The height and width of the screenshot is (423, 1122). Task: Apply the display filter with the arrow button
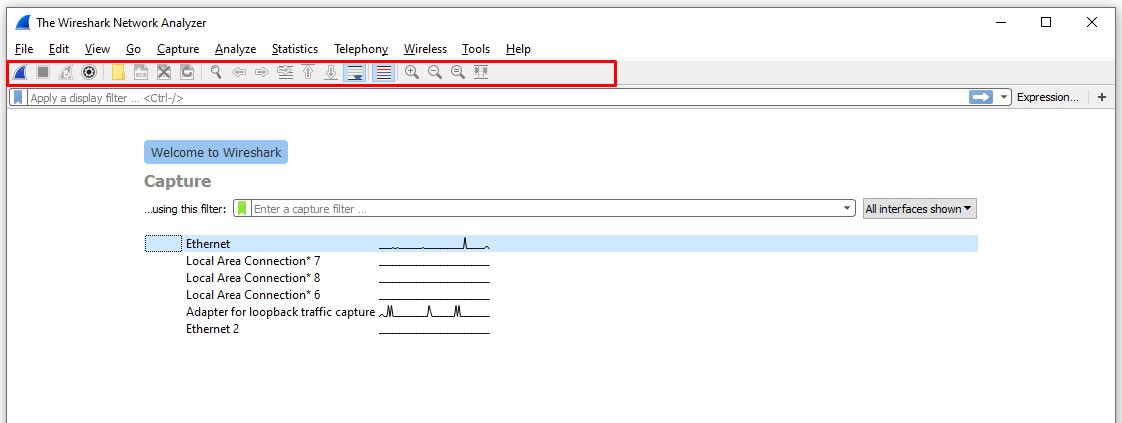tap(981, 97)
